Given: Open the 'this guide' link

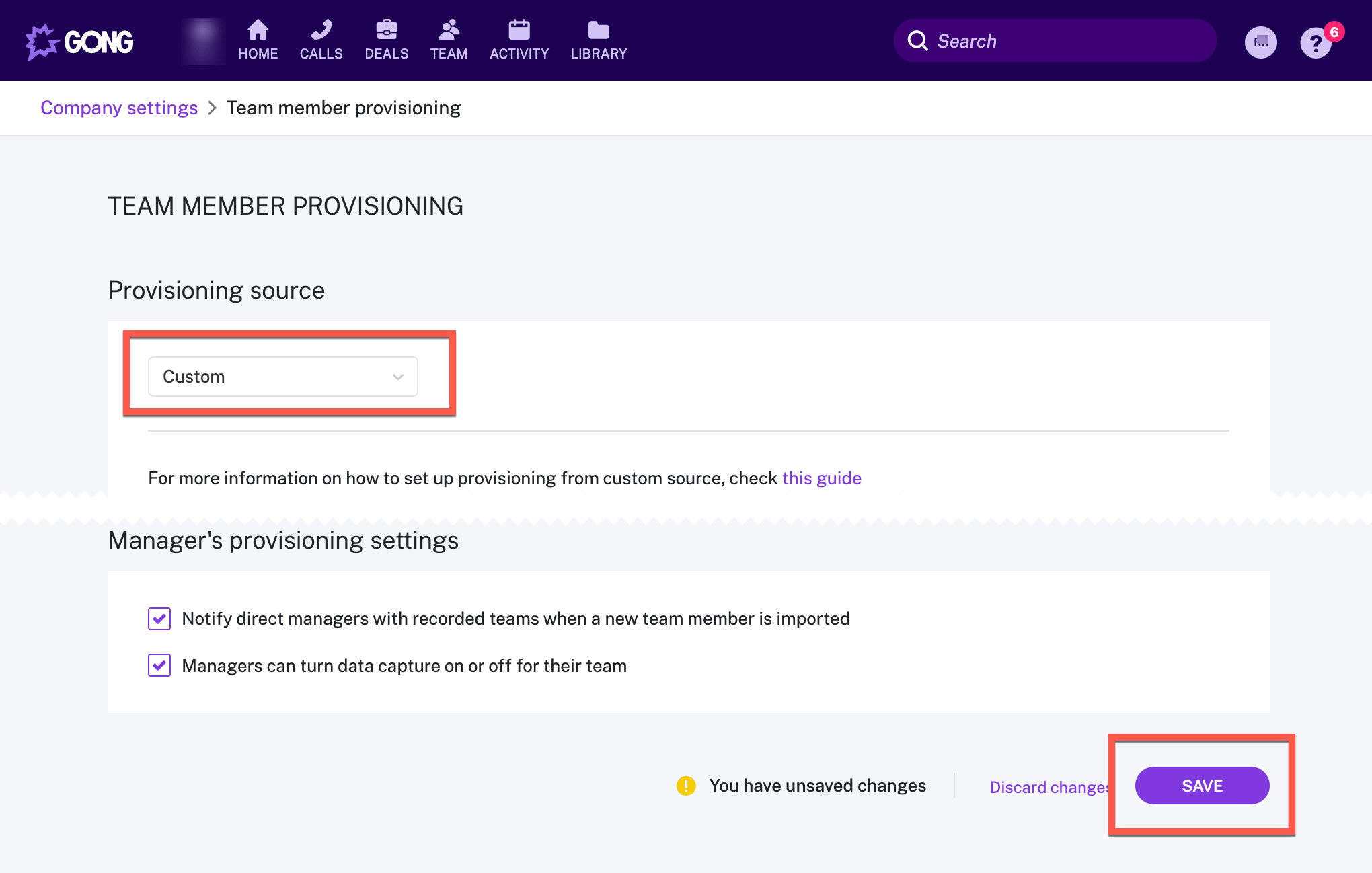Looking at the screenshot, I should pyautogui.click(x=821, y=478).
